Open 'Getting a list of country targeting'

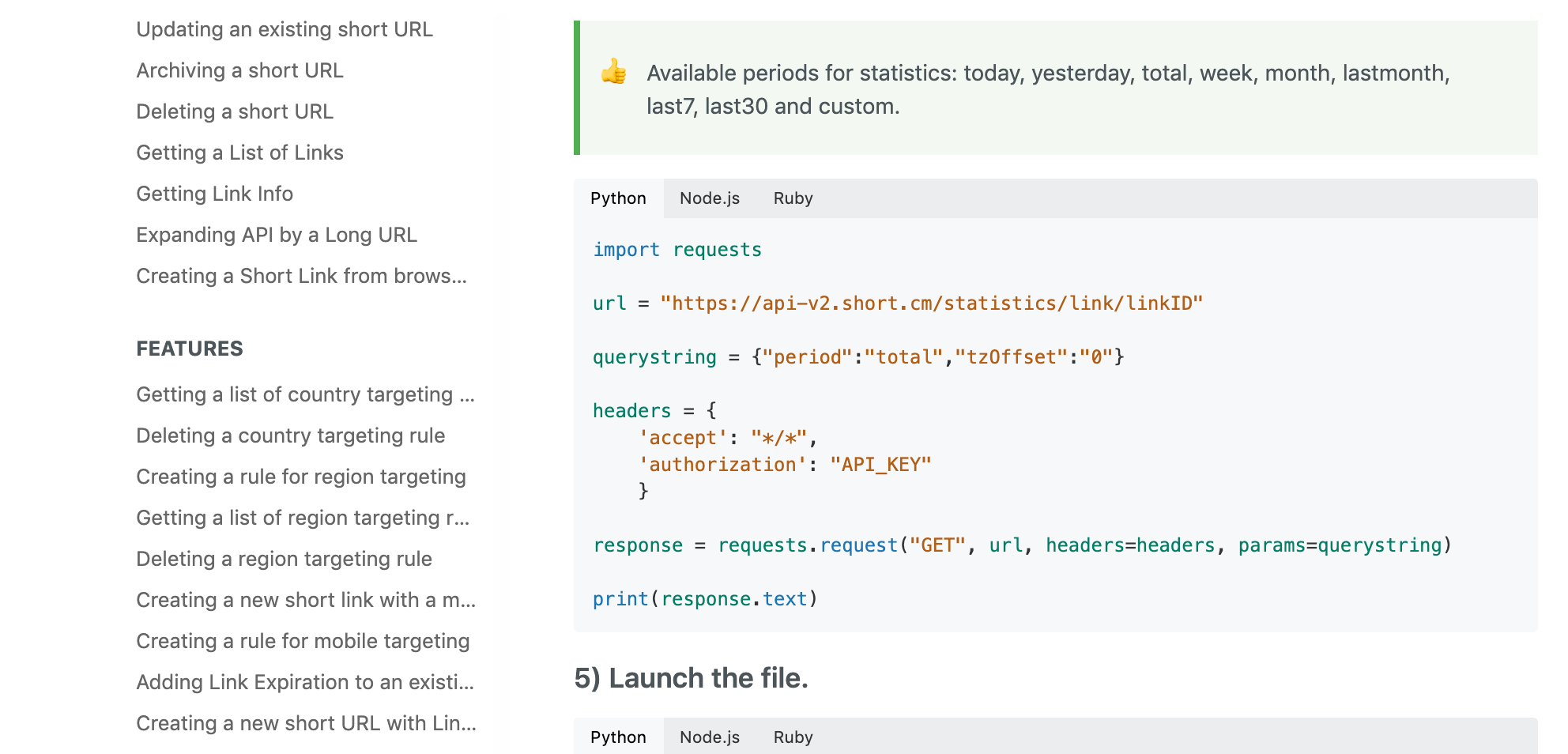point(306,394)
